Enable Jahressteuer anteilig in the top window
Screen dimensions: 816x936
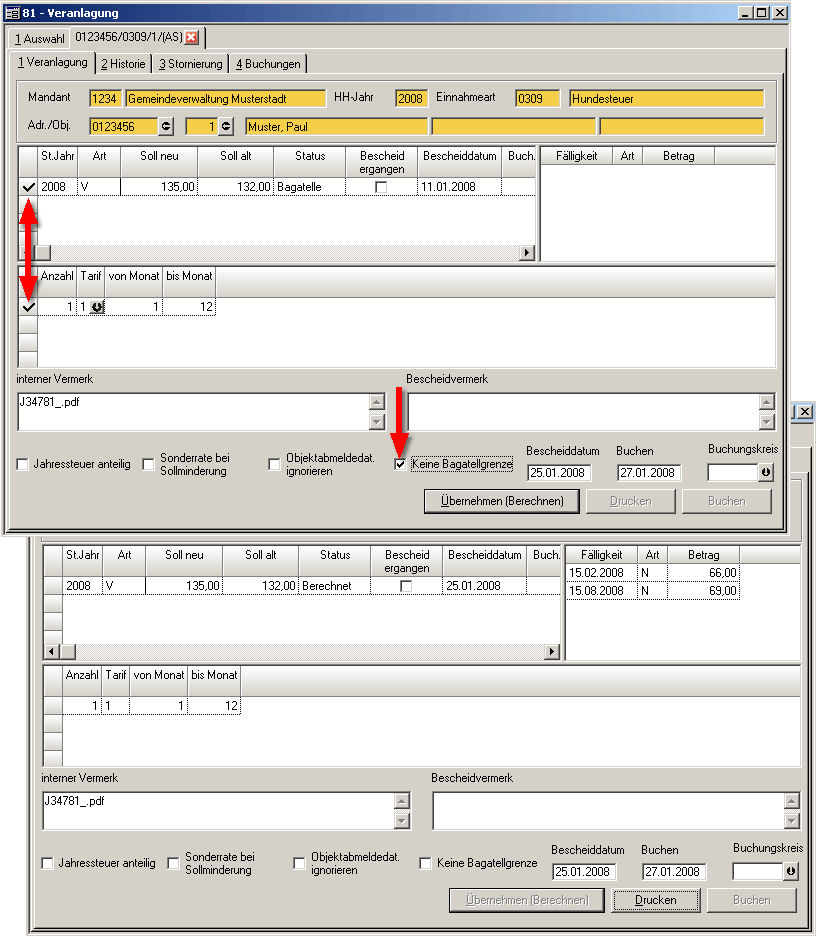(x=23, y=465)
